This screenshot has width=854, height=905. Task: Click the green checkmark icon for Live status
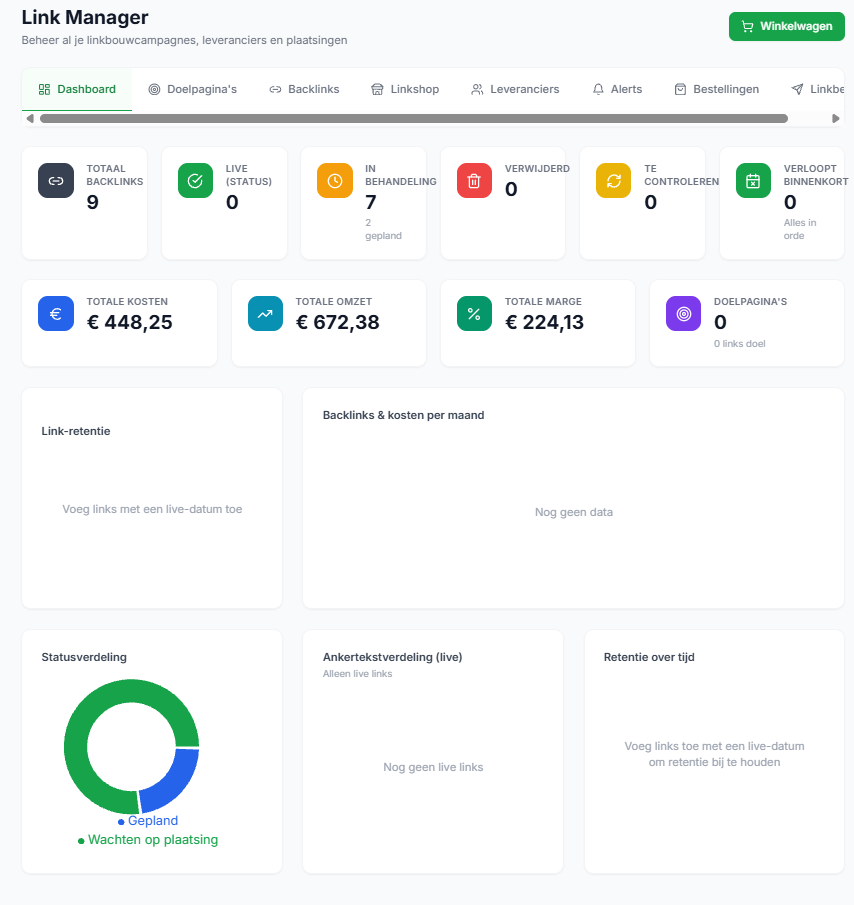[x=196, y=181]
